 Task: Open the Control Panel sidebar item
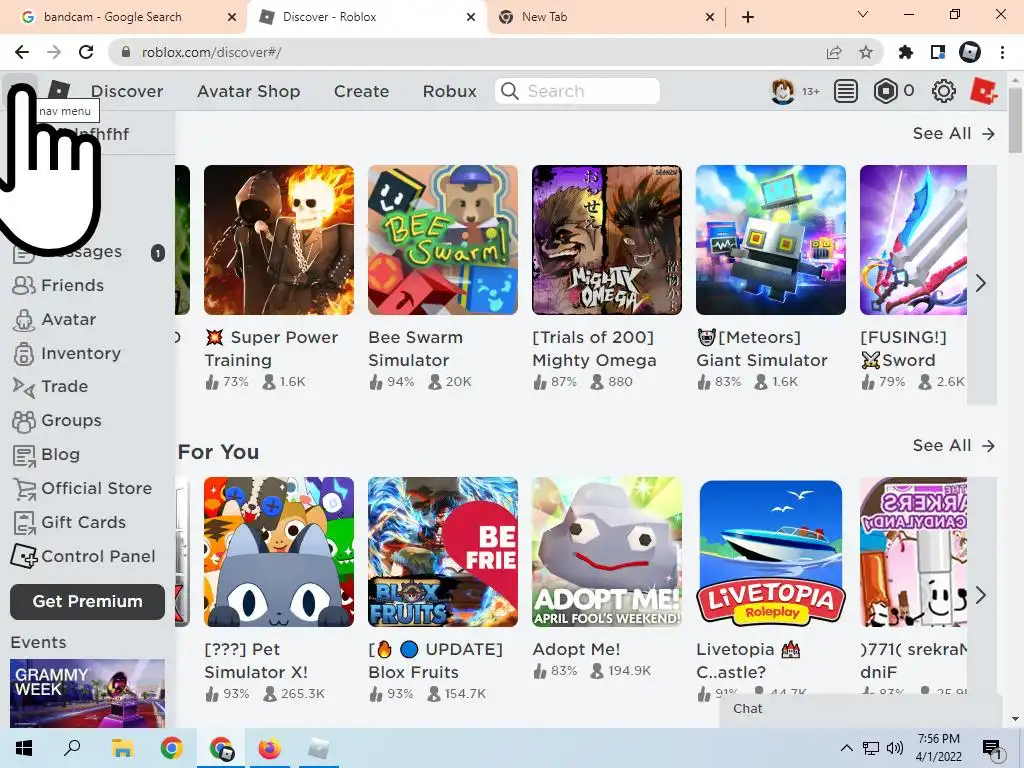(84, 556)
